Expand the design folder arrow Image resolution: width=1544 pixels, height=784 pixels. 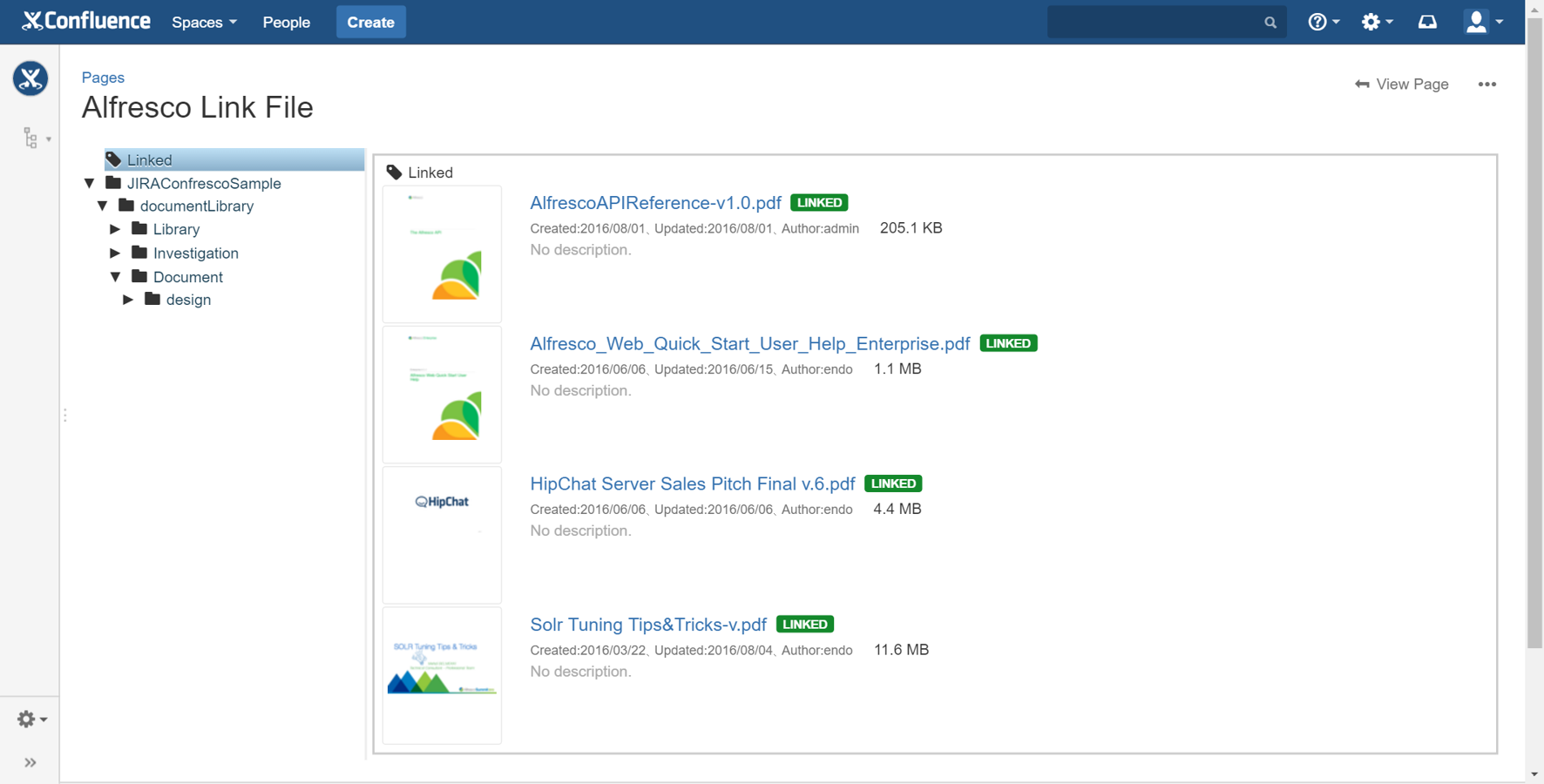pos(128,300)
